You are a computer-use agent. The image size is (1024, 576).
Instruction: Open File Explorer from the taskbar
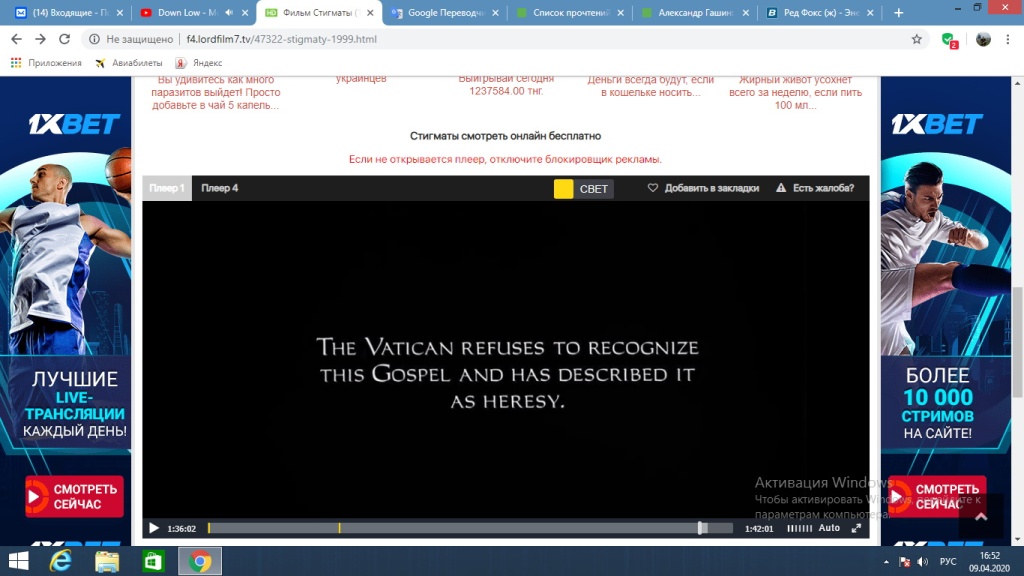click(107, 561)
